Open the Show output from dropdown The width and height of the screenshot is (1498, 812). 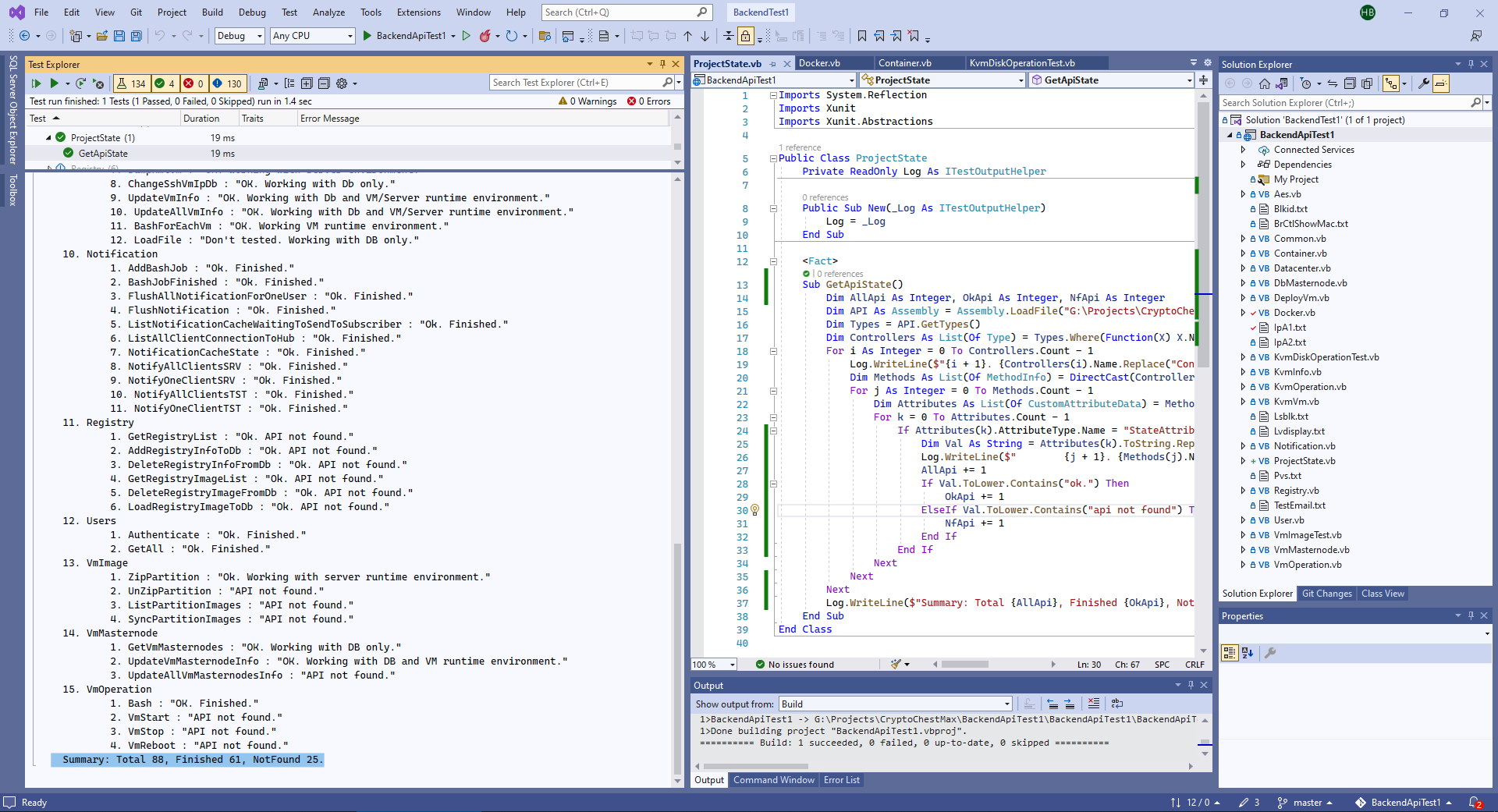click(x=895, y=704)
